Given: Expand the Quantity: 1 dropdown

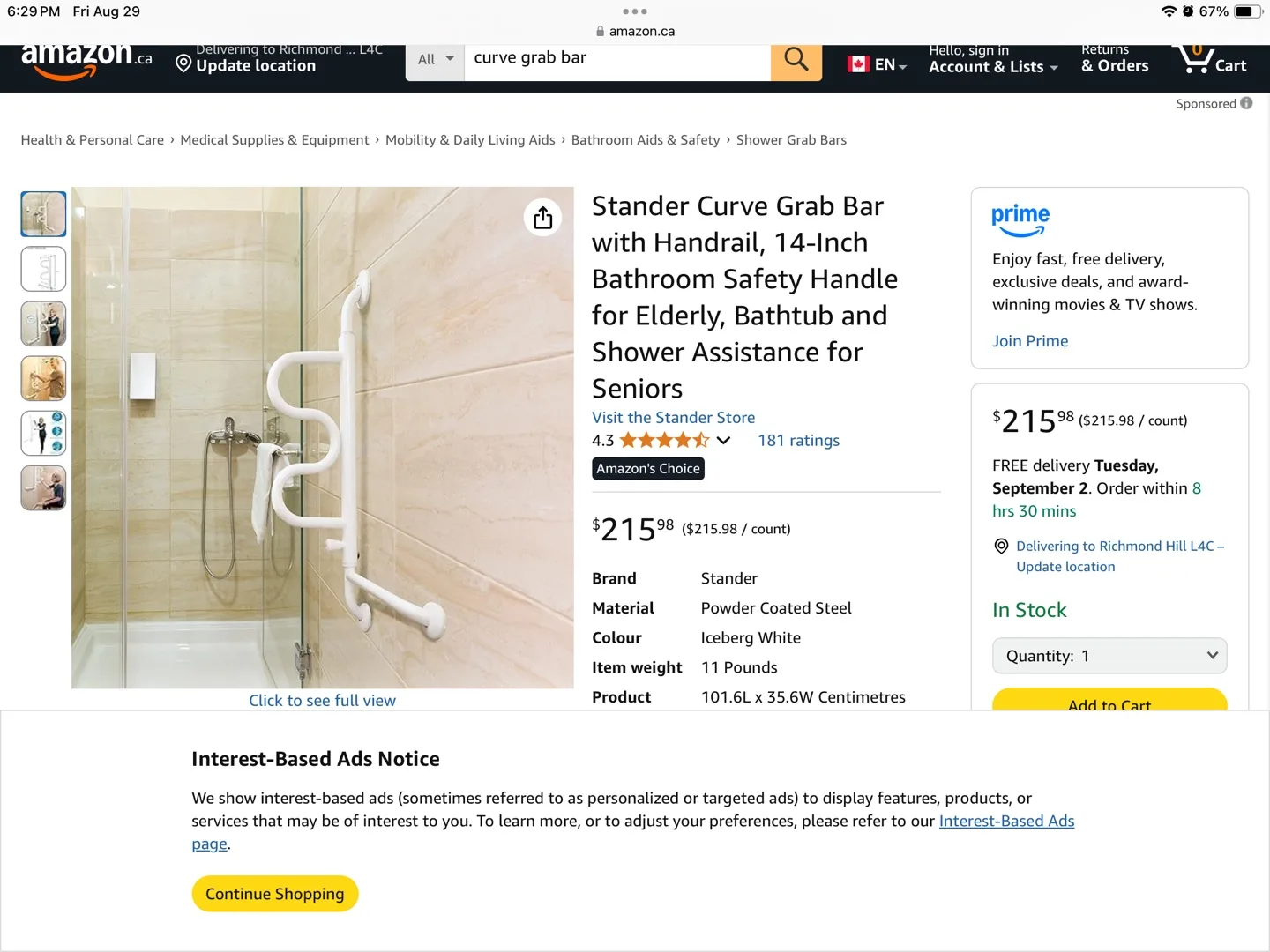Looking at the screenshot, I should click(x=1109, y=656).
